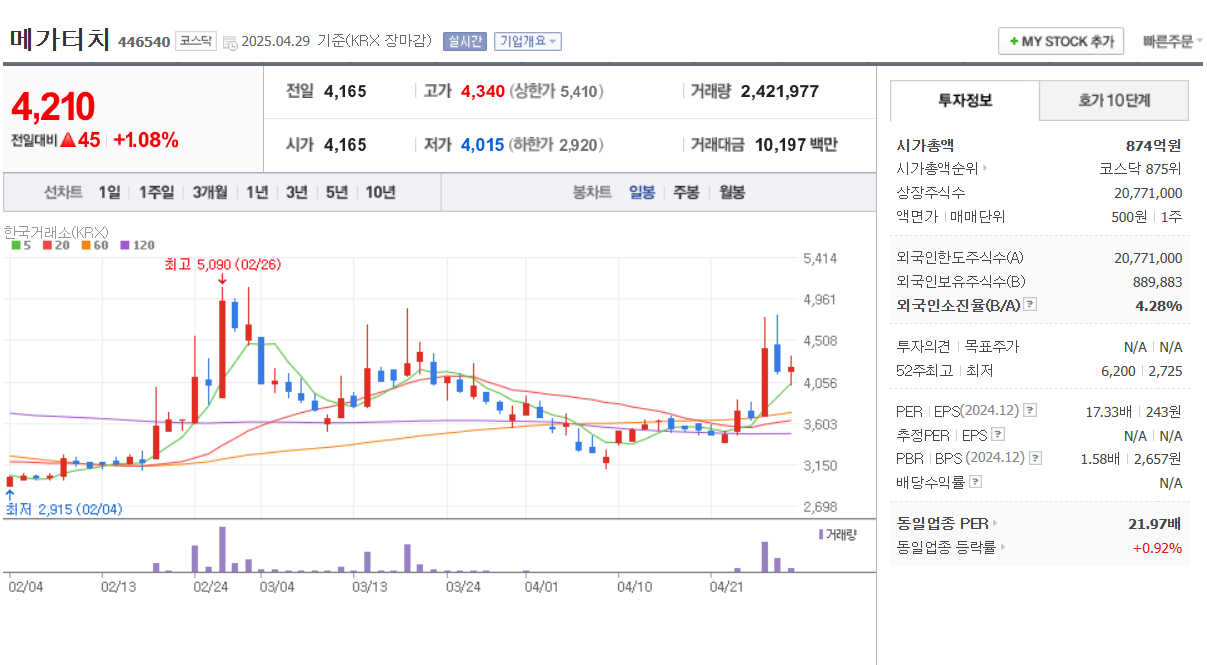Screen dimensions: 1207x665
Task: Click the help icon next to 배당수익률
Action: click(x=976, y=482)
